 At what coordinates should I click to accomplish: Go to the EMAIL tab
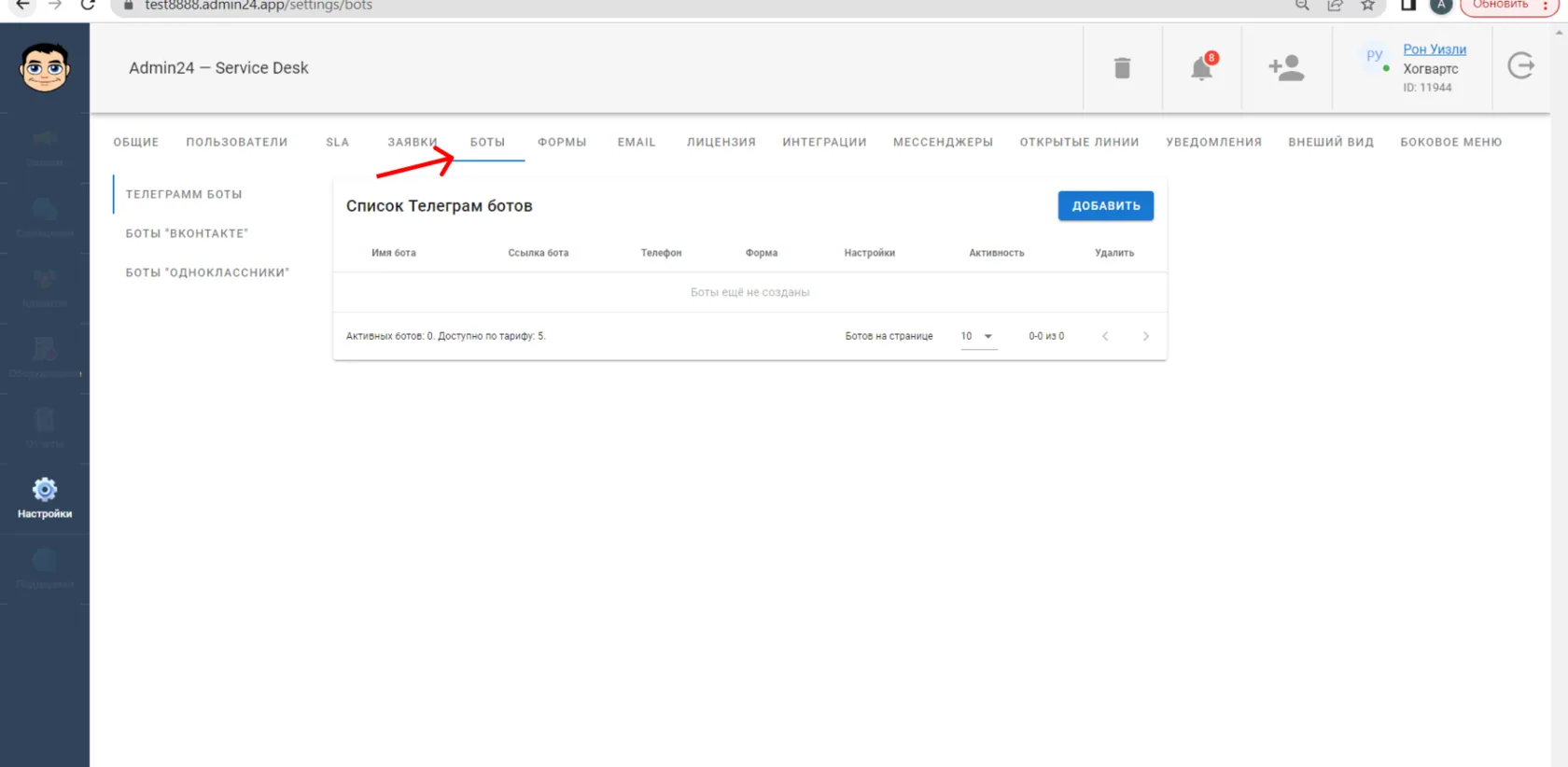coord(637,142)
